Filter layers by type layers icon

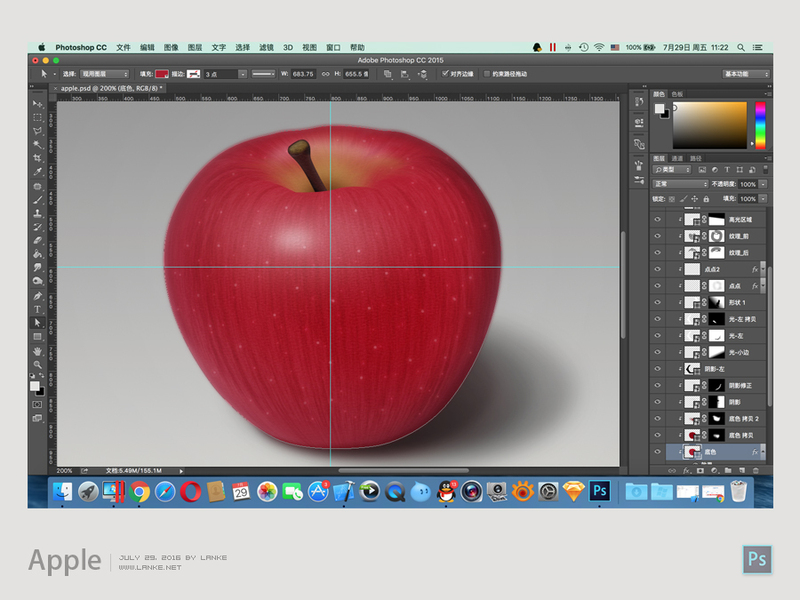[727, 170]
